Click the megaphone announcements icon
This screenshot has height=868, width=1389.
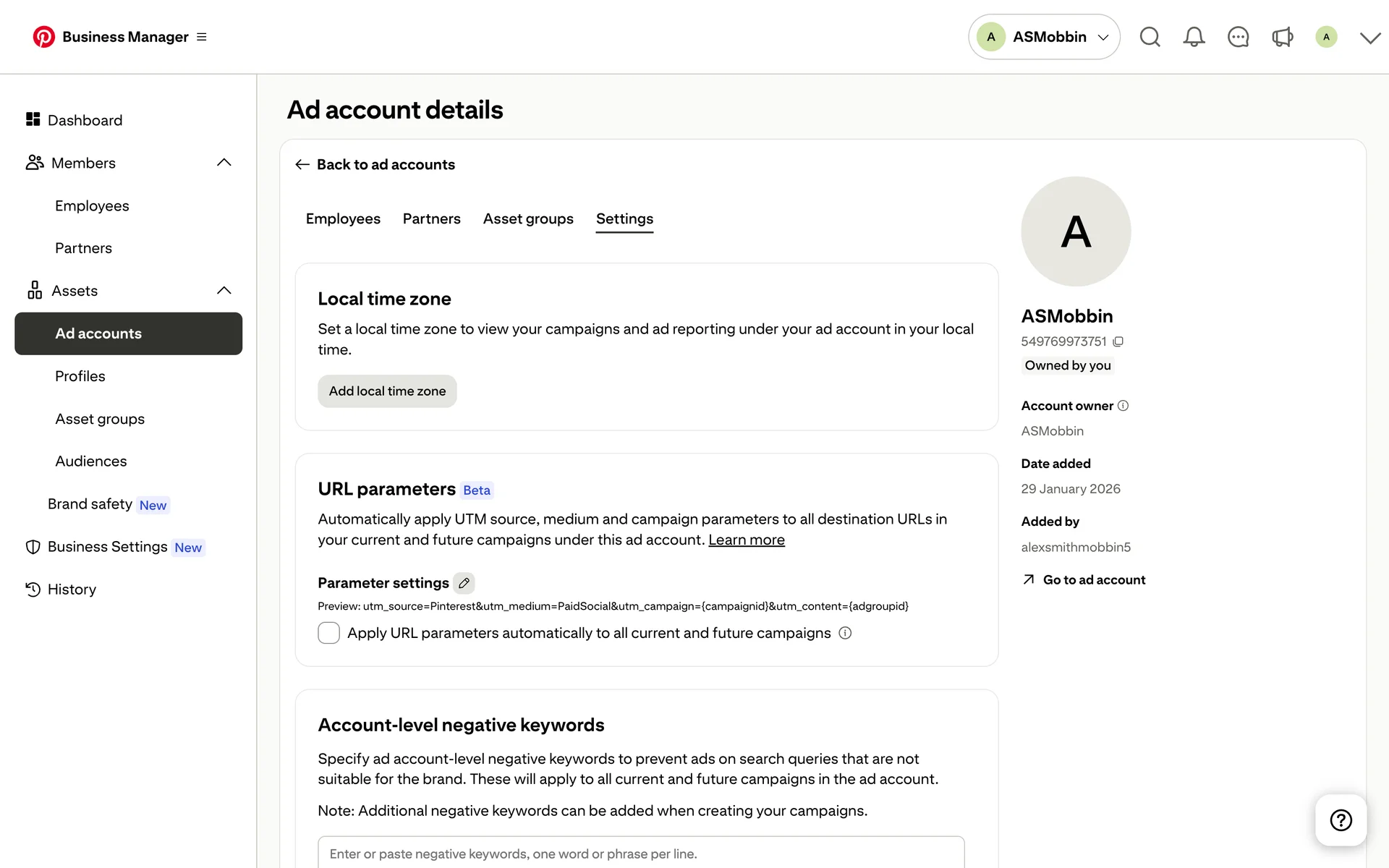point(1282,37)
